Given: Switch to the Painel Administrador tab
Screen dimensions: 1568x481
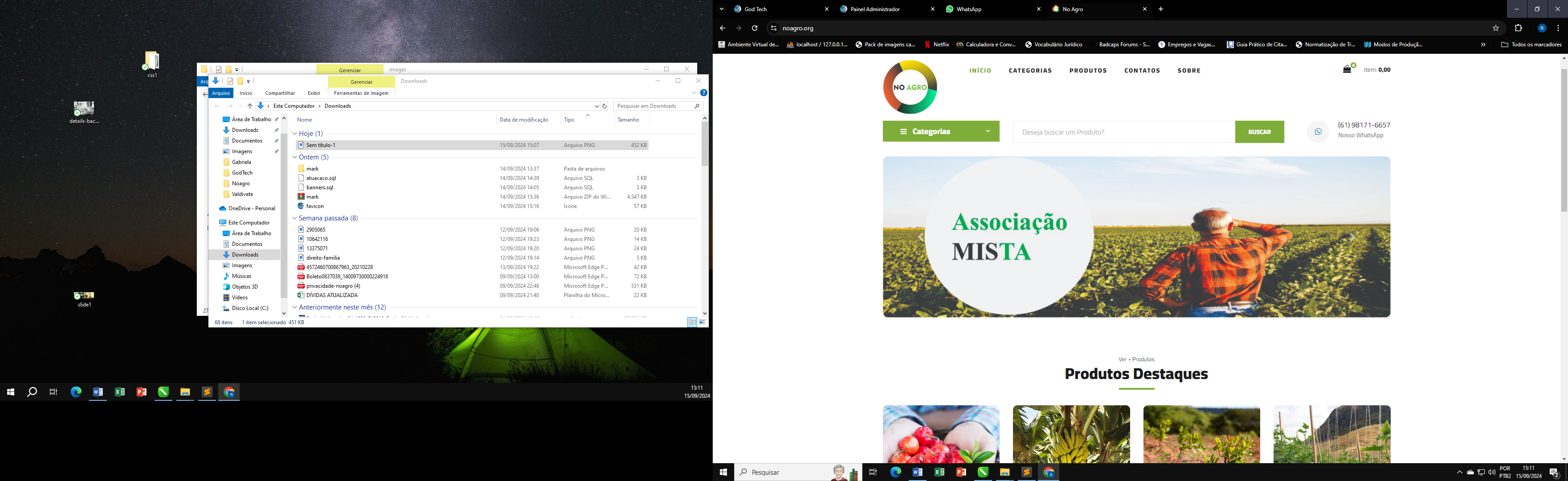Looking at the screenshot, I should 887,9.
